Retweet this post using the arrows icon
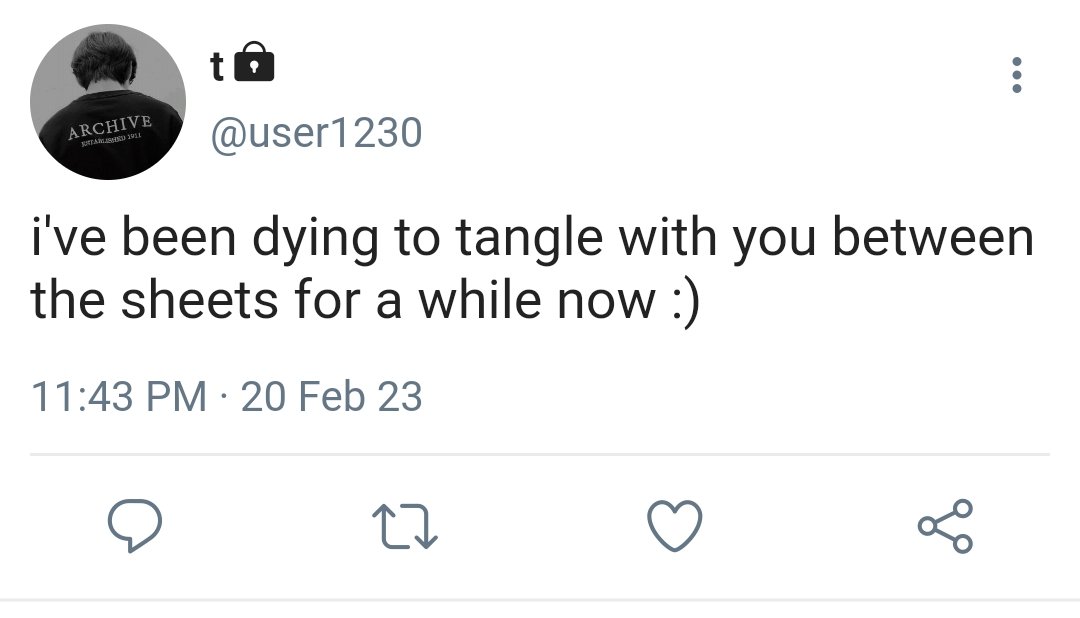This screenshot has width=1080, height=618. [405, 527]
